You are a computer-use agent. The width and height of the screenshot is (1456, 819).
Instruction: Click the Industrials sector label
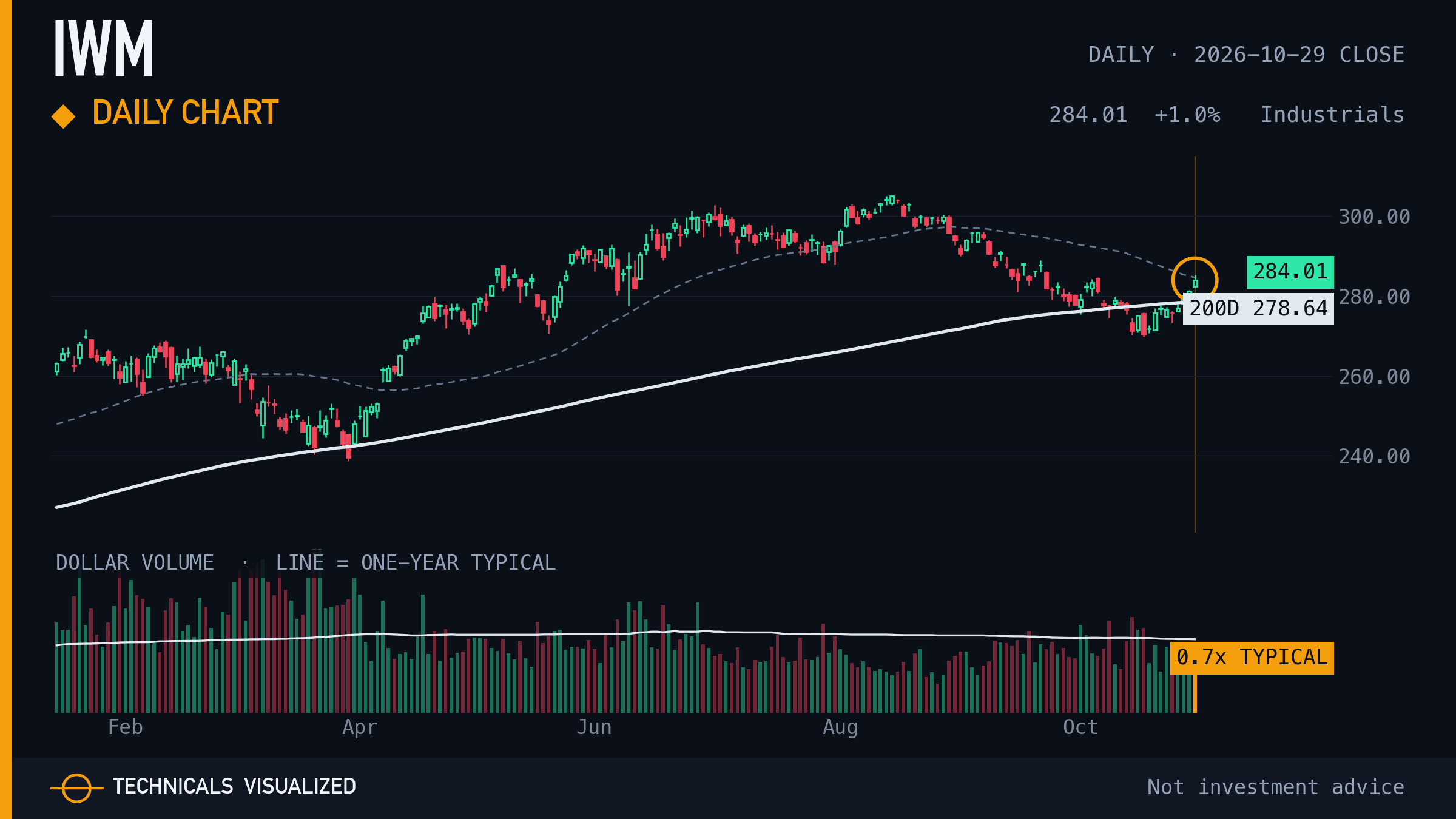[x=1332, y=115]
